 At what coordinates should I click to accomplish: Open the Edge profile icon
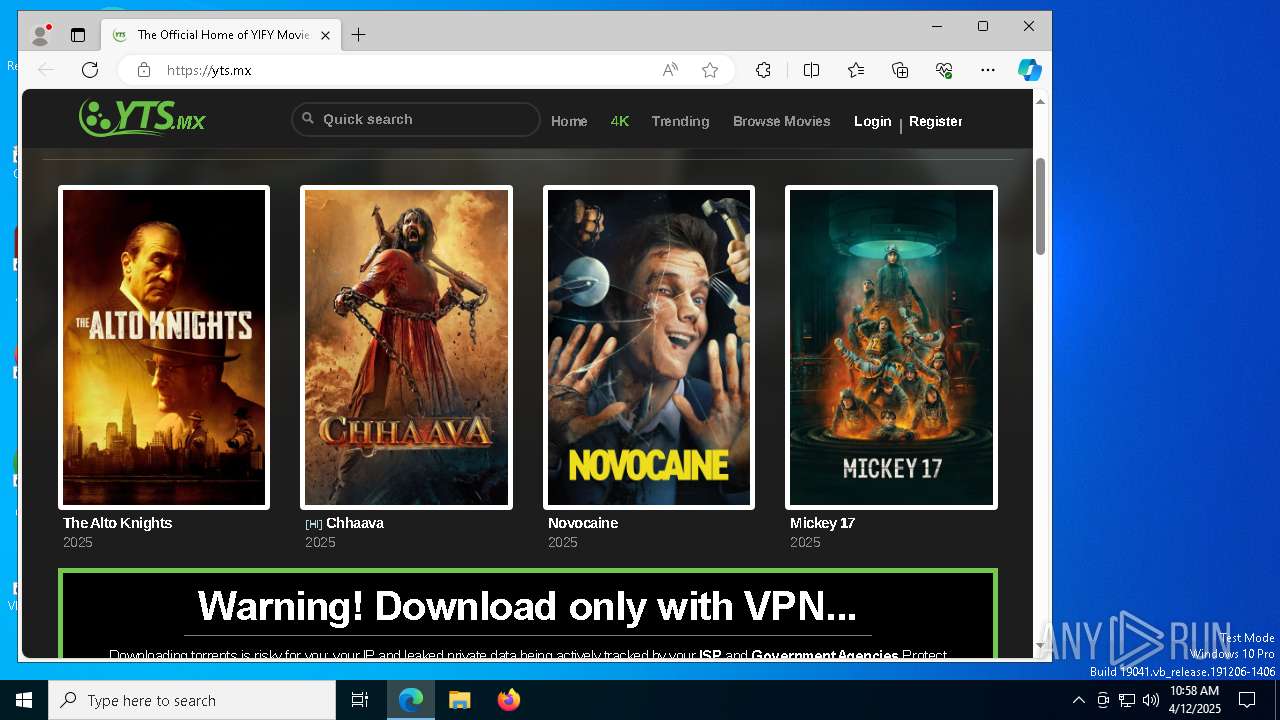point(41,35)
